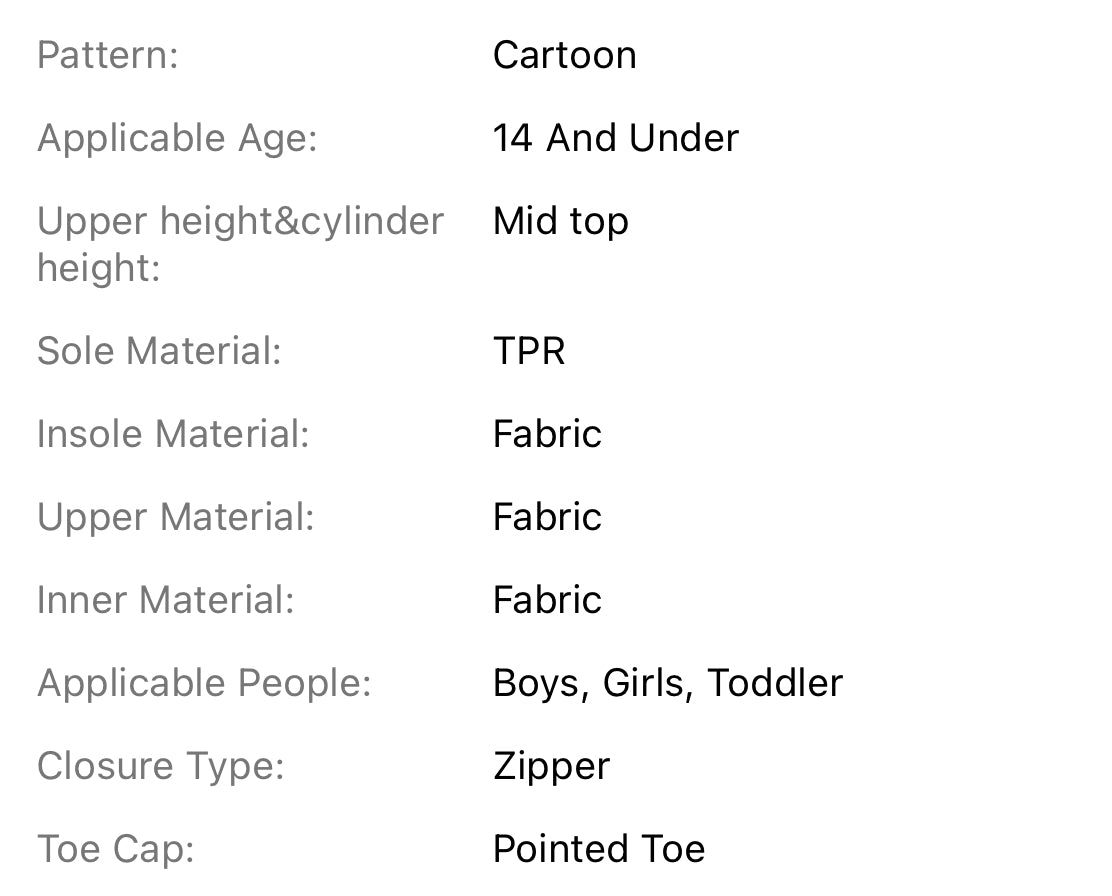
Task: Click the Mid top value
Action: pos(560,222)
